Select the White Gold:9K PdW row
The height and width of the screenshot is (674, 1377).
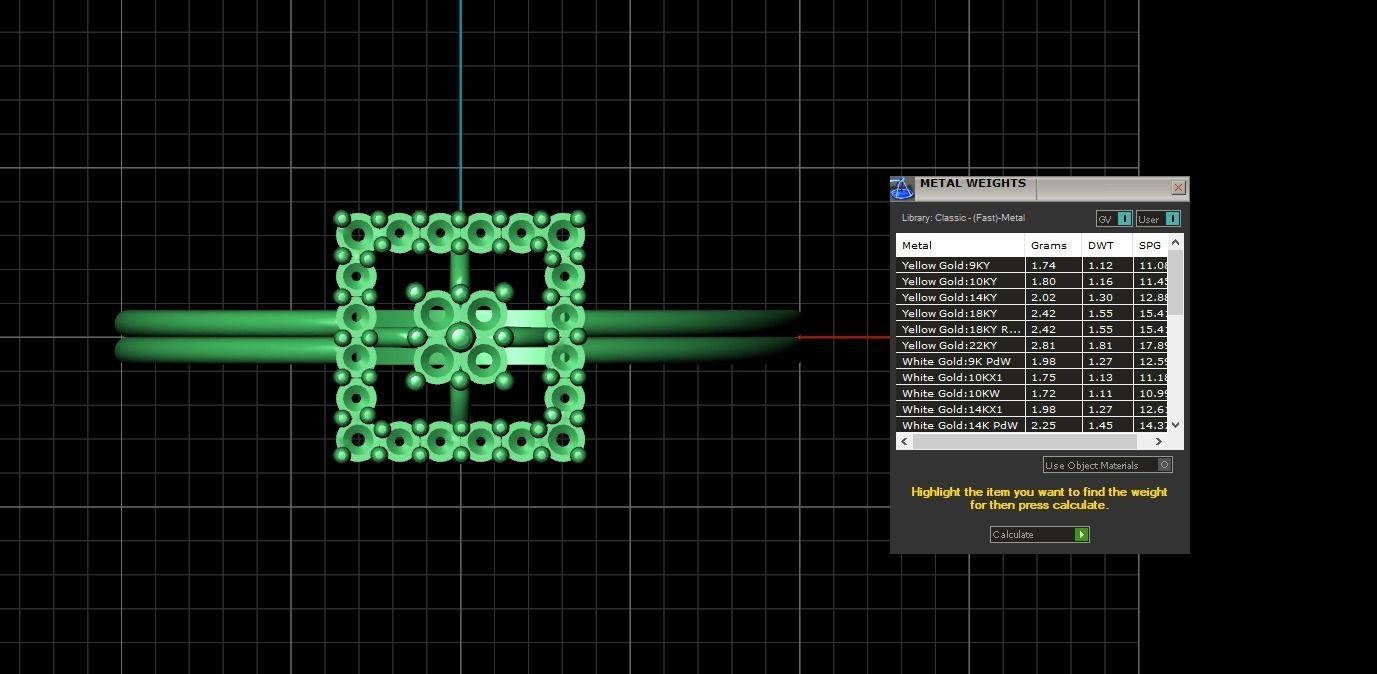point(1032,361)
